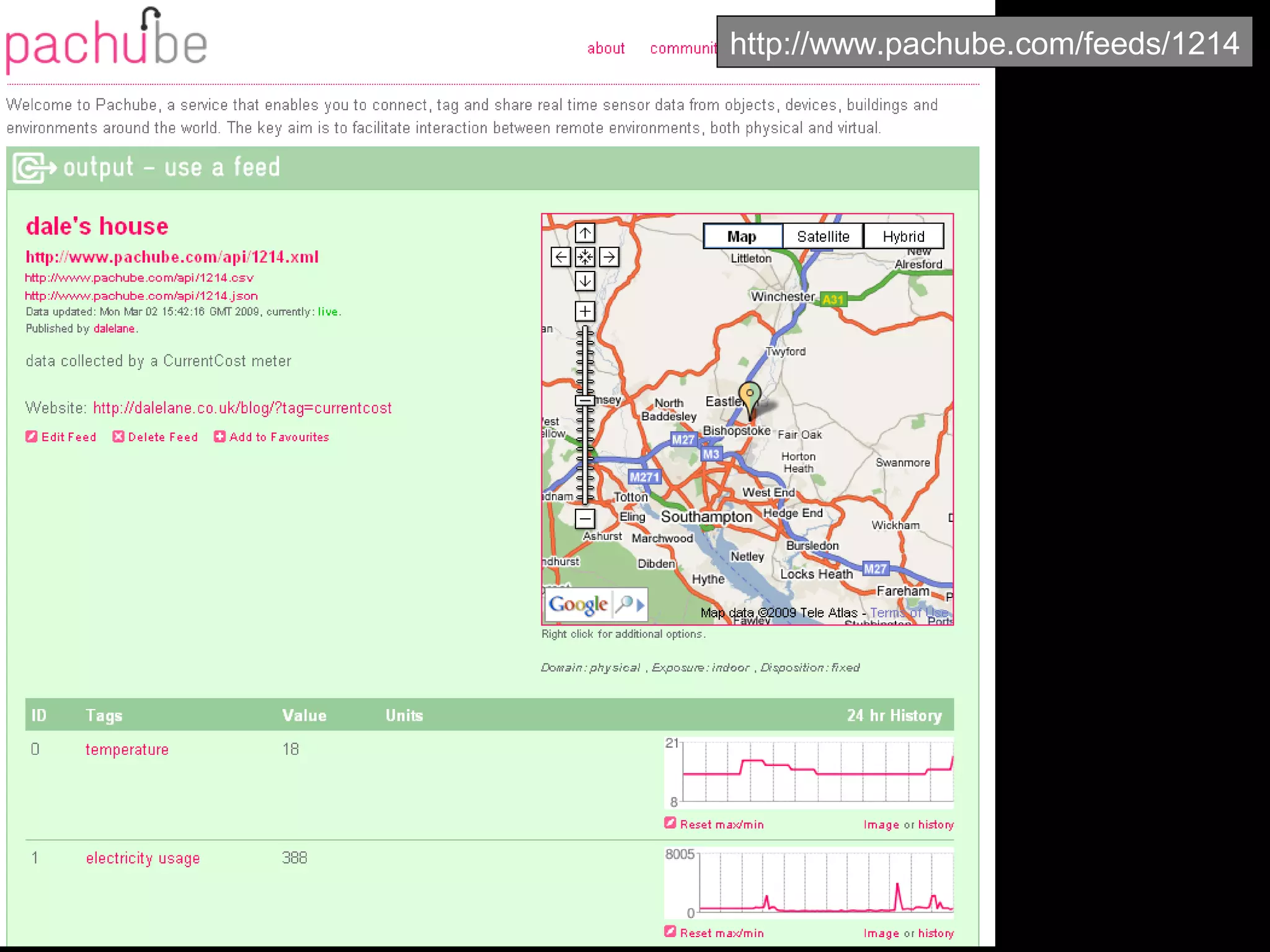Open the electricity usage tag link
This screenshot has height=952, width=1270.
coord(143,858)
